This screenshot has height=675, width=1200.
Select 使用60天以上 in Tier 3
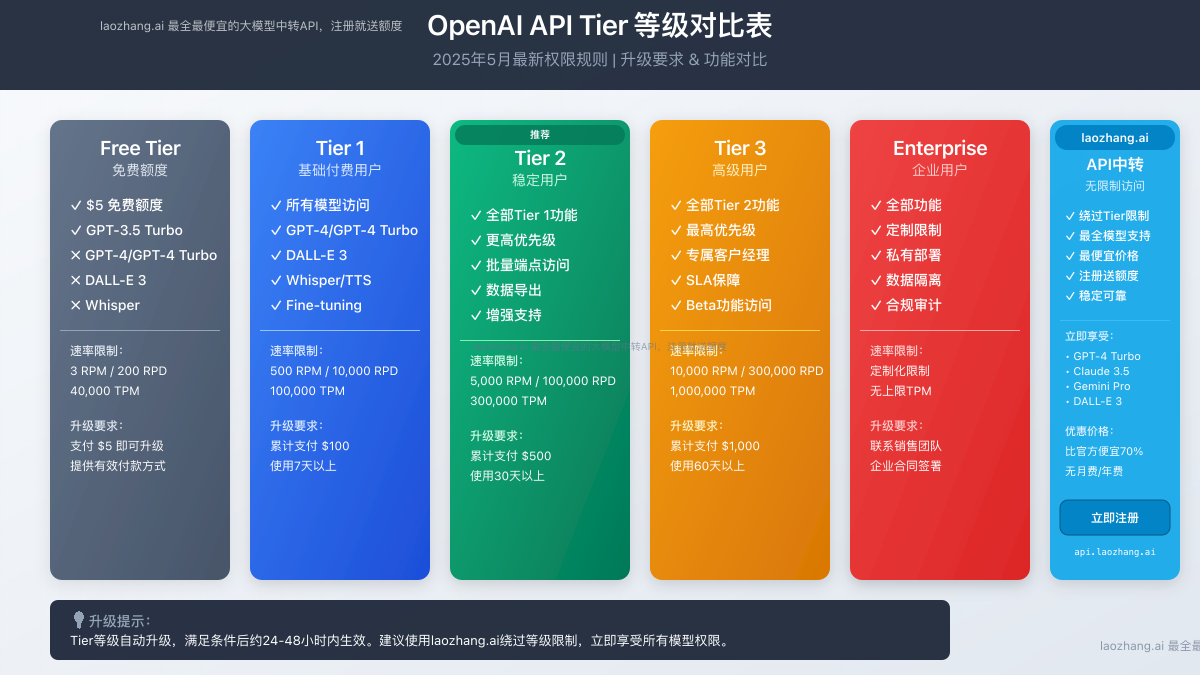707,466
